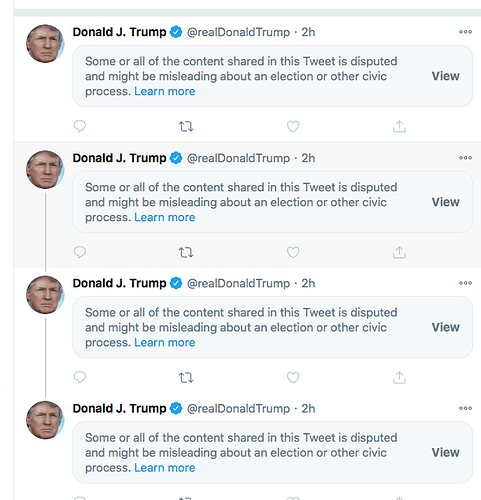Reply to the first tweet
Viewport: 481px width, 500px height.
[80, 126]
